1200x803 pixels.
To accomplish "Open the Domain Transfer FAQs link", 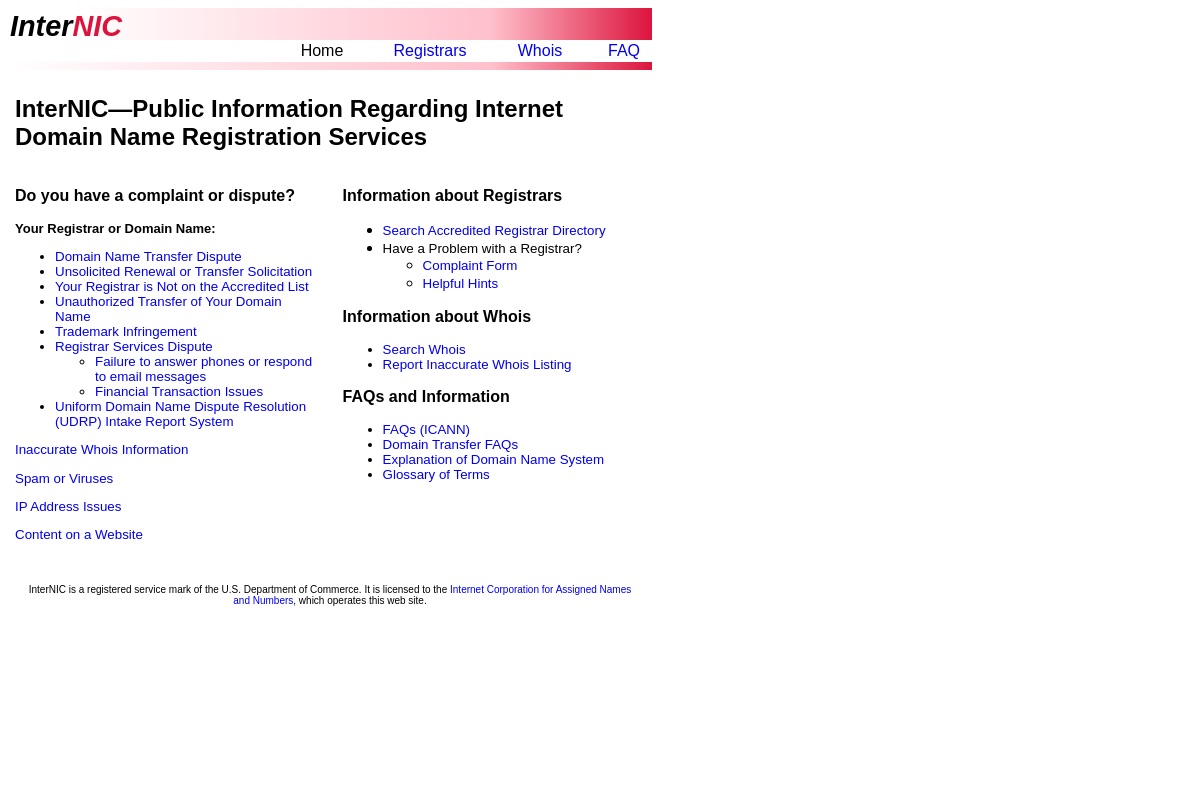I will 450,445.
